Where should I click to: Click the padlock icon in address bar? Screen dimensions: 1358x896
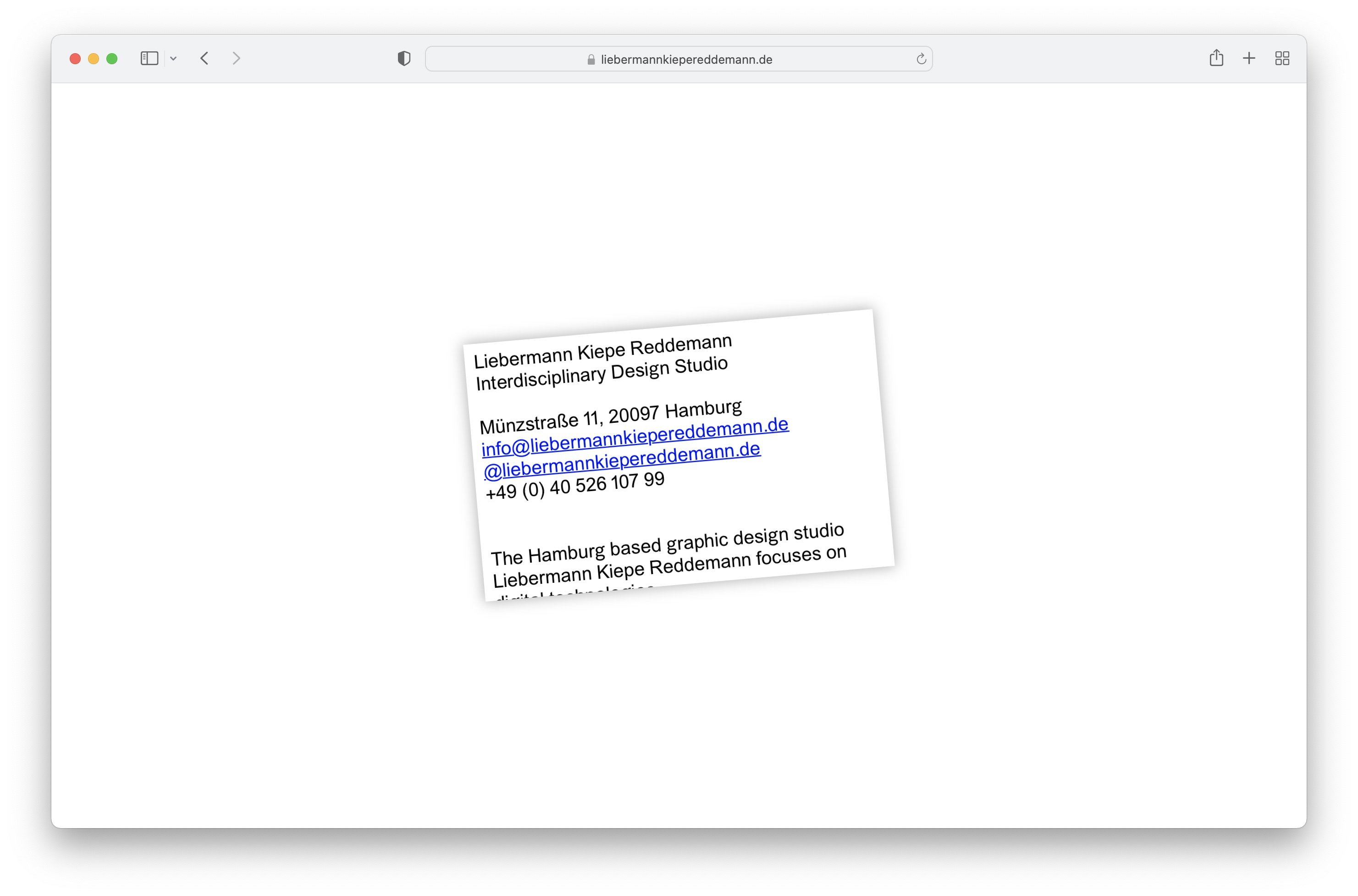click(x=591, y=60)
